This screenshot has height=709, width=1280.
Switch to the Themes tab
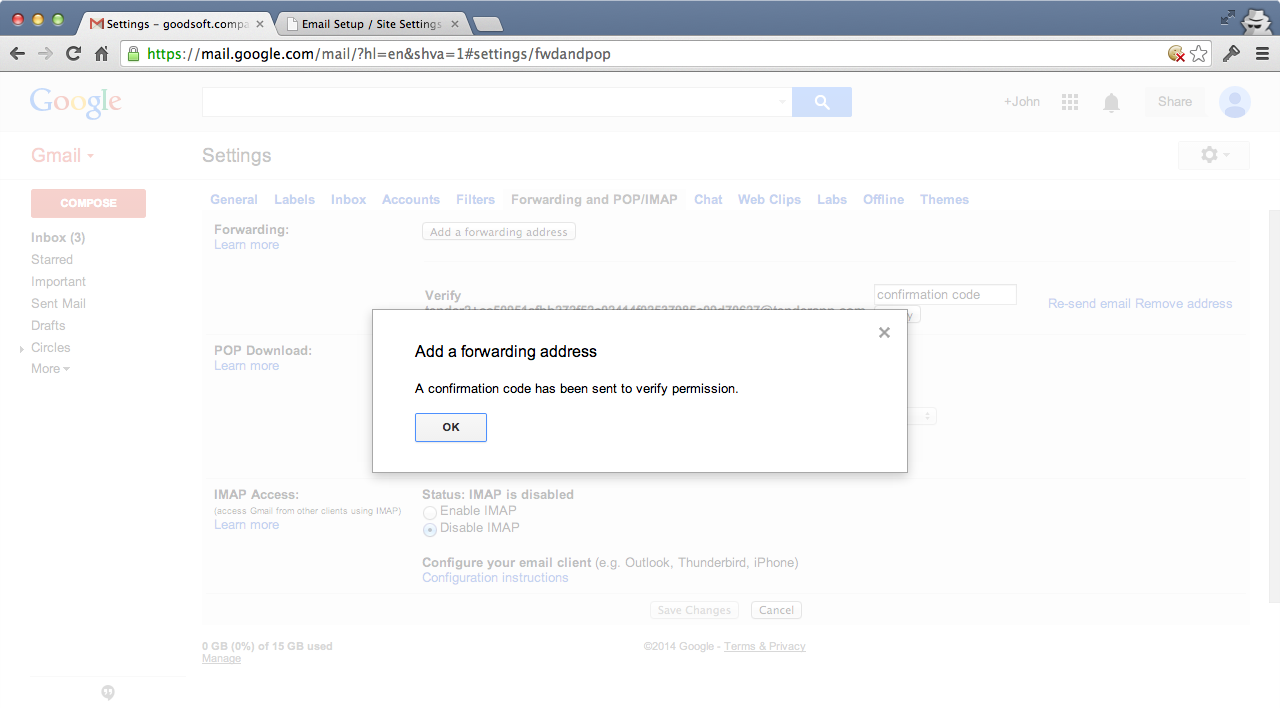click(x=944, y=199)
